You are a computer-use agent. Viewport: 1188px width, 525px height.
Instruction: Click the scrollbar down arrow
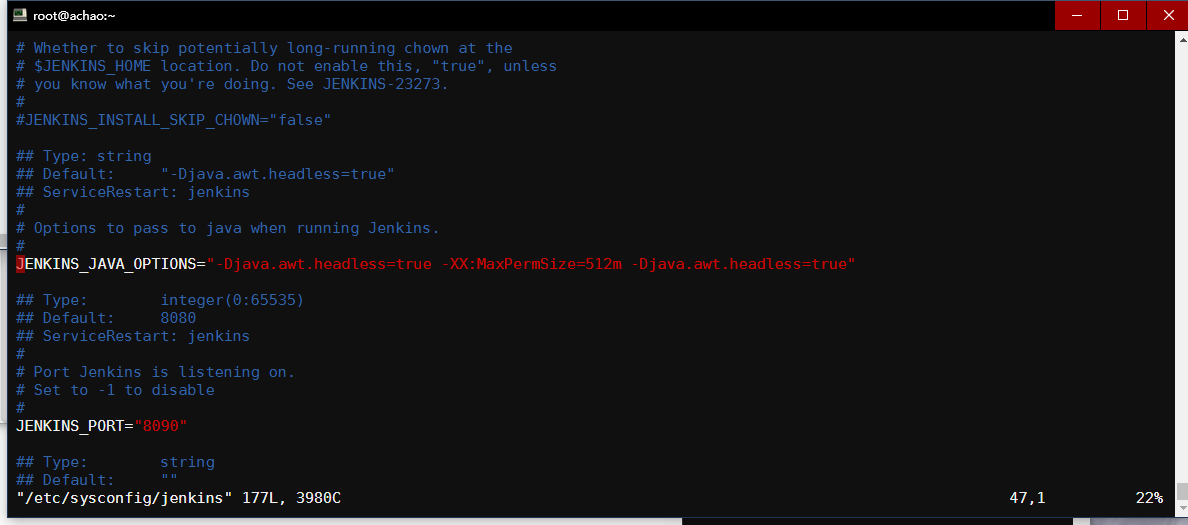pyautogui.click(x=1180, y=509)
